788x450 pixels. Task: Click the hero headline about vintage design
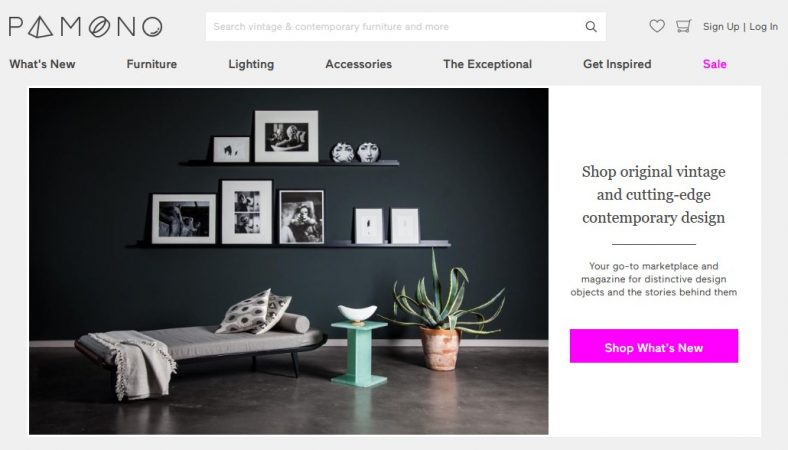point(653,195)
